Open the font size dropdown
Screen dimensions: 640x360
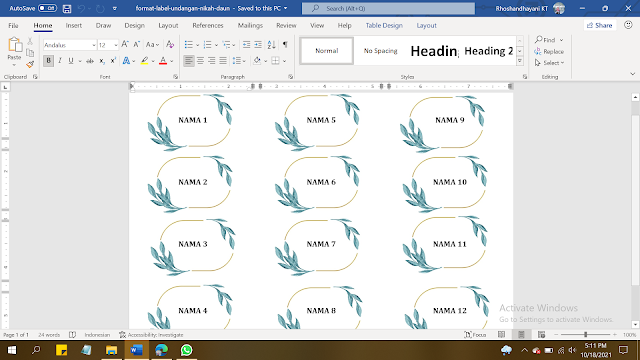[116, 45]
